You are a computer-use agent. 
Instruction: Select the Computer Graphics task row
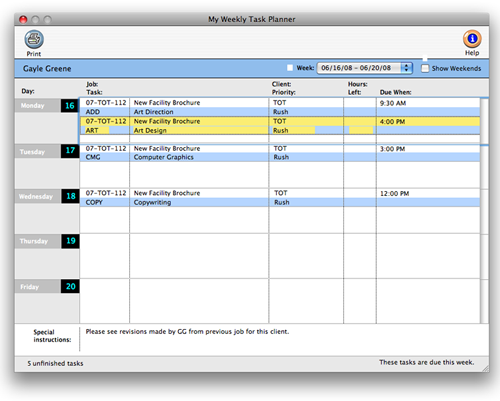click(280, 153)
